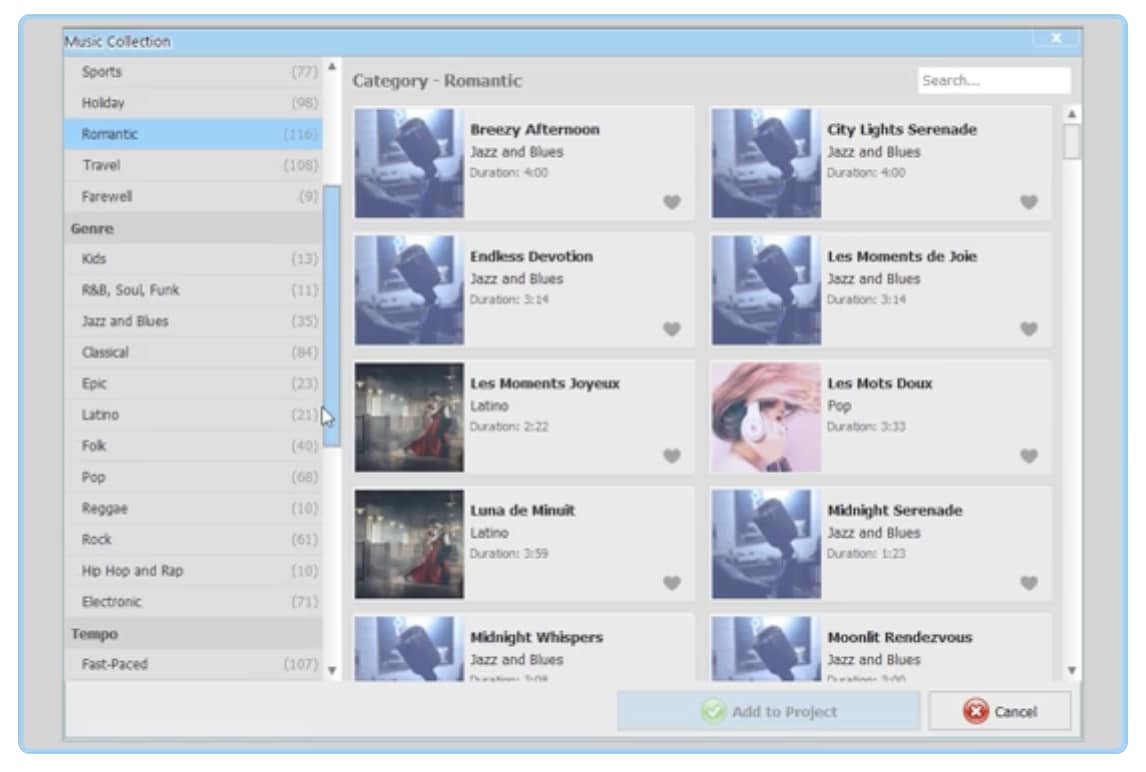Click inside the Search field
1146x772 pixels.
pyautogui.click(x=994, y=80)
